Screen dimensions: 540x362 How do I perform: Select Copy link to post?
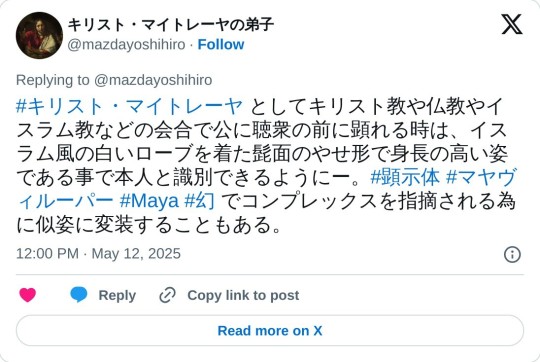point(243,296)
